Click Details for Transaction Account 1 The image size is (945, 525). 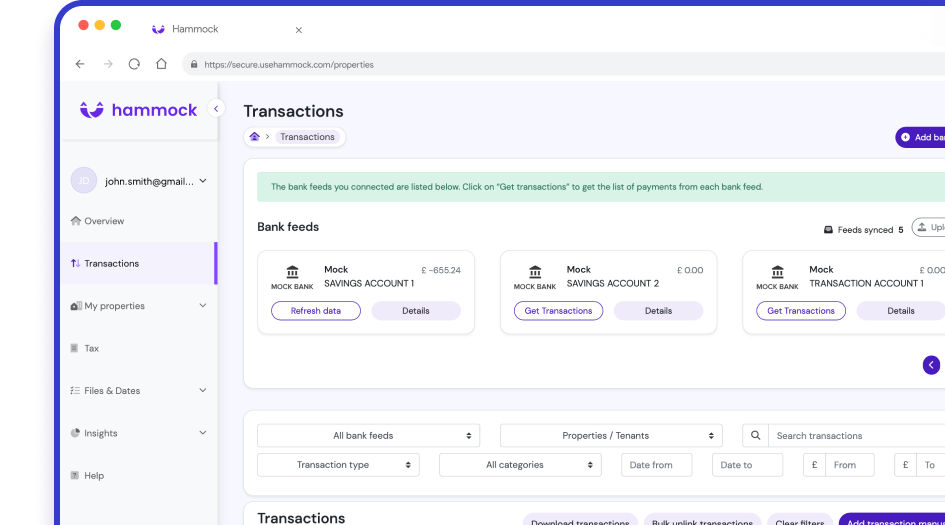pyautogui.click(x=900, y=311)
